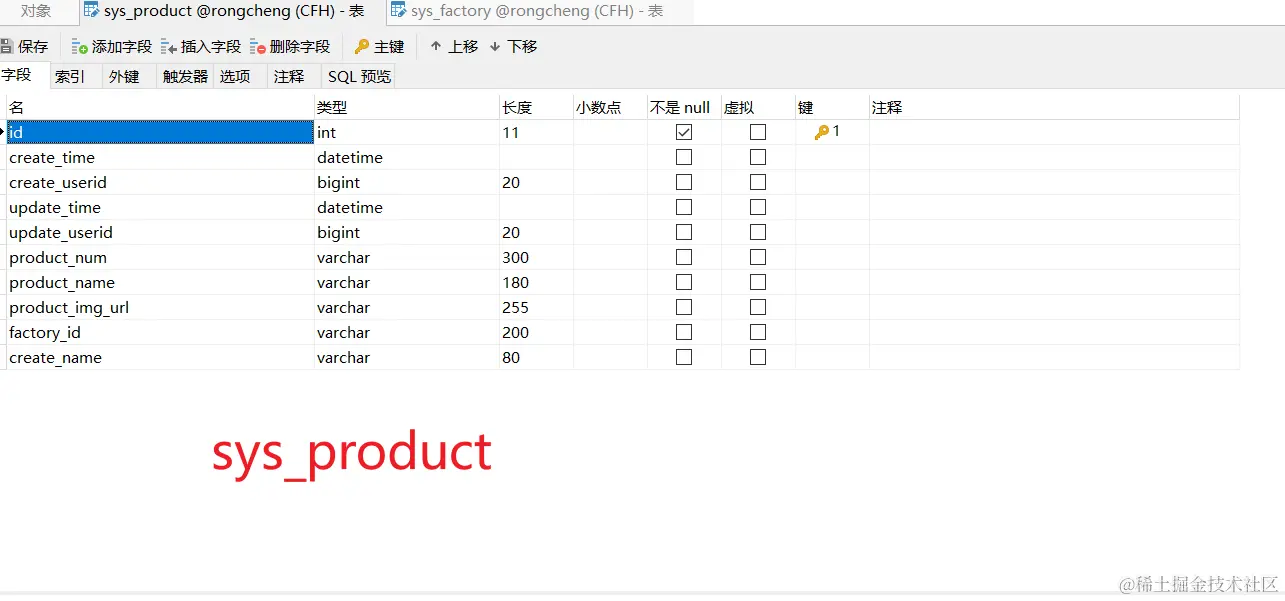Click the sys_factory tab table icon
Image resolution: width=1285 pixels, height=601 pixels.
[x=399, y=12]
